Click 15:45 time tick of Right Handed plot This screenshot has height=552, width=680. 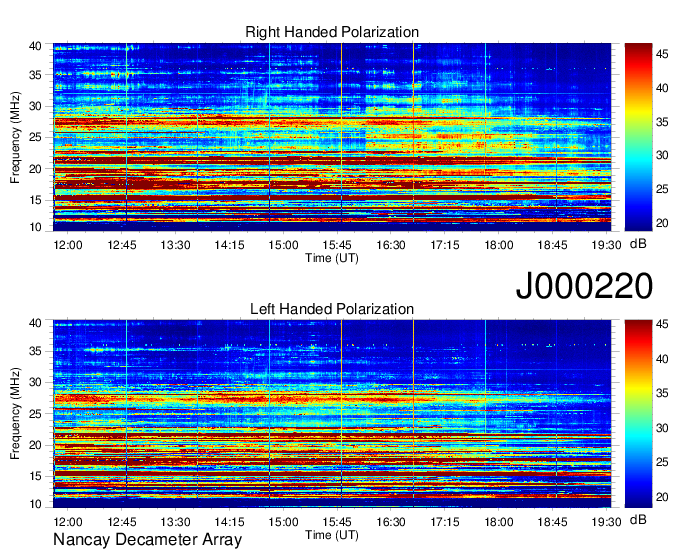tap(337, 245)
